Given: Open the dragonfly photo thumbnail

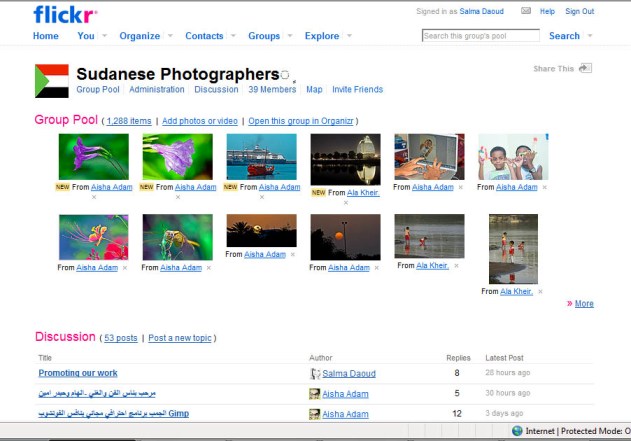Looking at the screenshot, I should pyautogui.click(x=177, y=237).
